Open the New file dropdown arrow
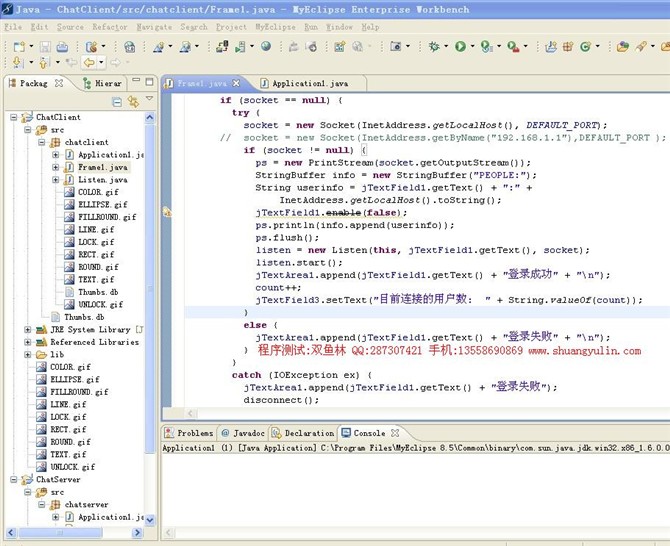 (31, 46)
